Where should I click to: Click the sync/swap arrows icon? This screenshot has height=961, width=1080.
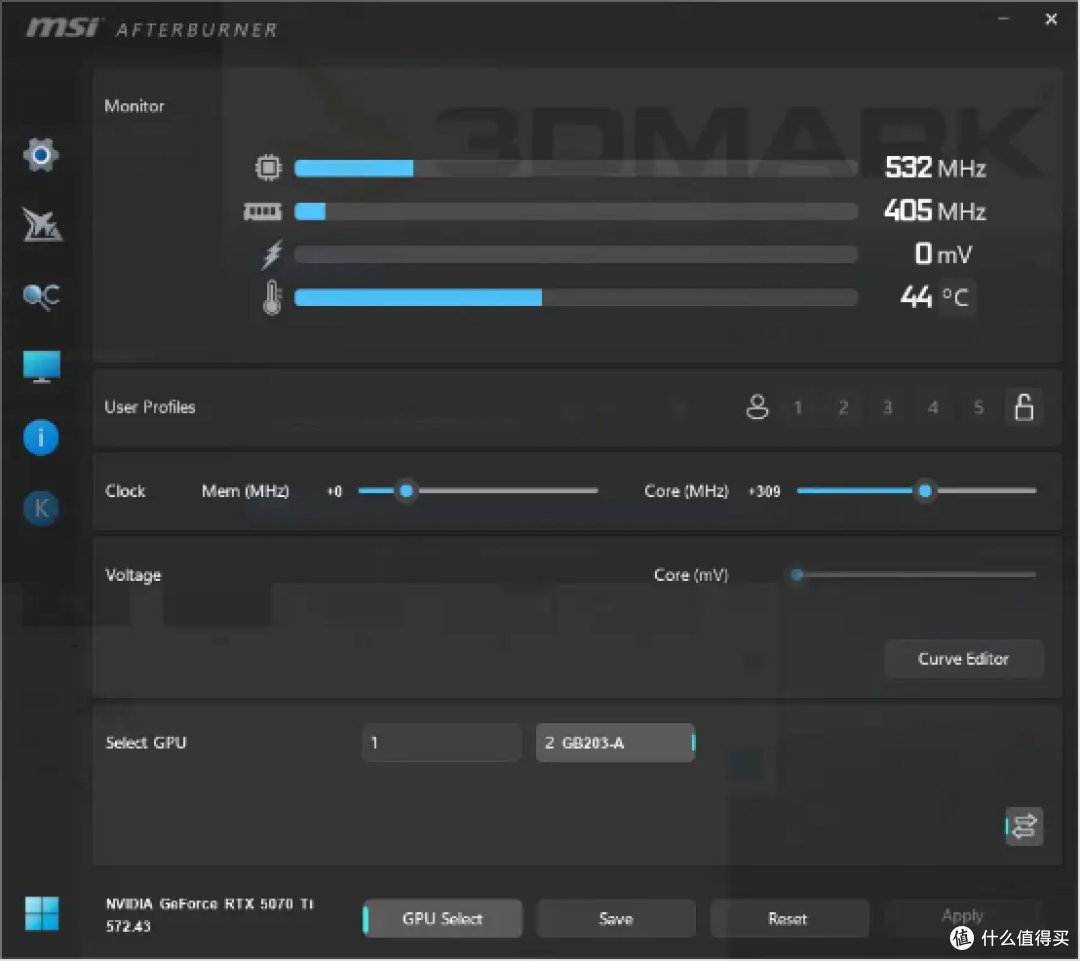coord(1024,826)
